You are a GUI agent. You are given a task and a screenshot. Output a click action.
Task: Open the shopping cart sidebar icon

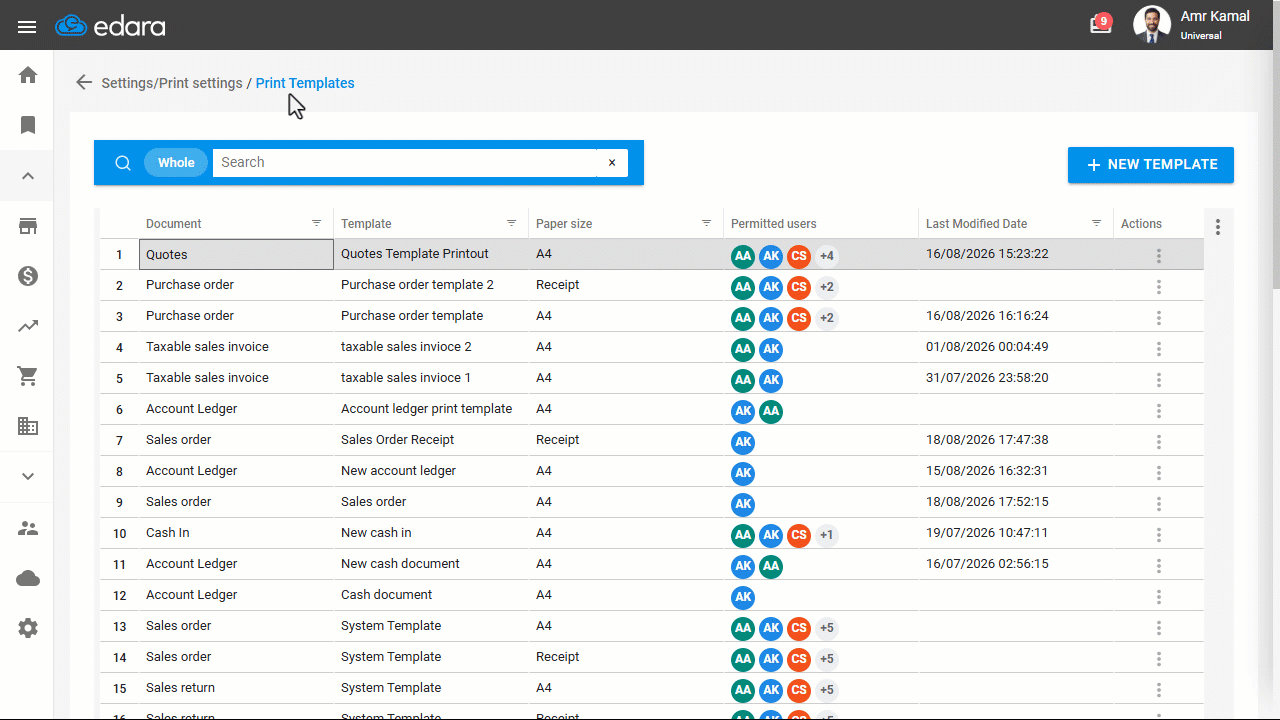pyautogui.click(x=28, y=376)
